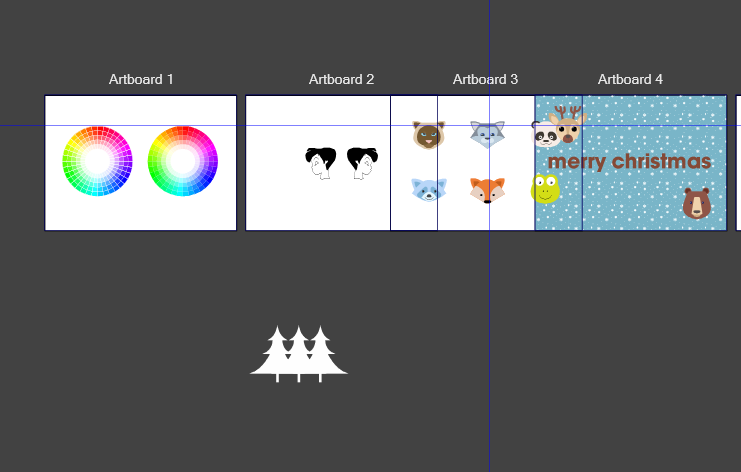Click the left black-haired head silhouette
Screen dimensions: 741x472
coord(320,162)
